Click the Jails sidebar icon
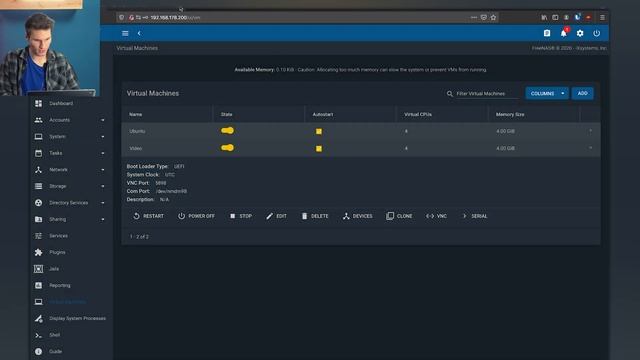This screenshot has height=360, width=640. [x=38, y=269]
